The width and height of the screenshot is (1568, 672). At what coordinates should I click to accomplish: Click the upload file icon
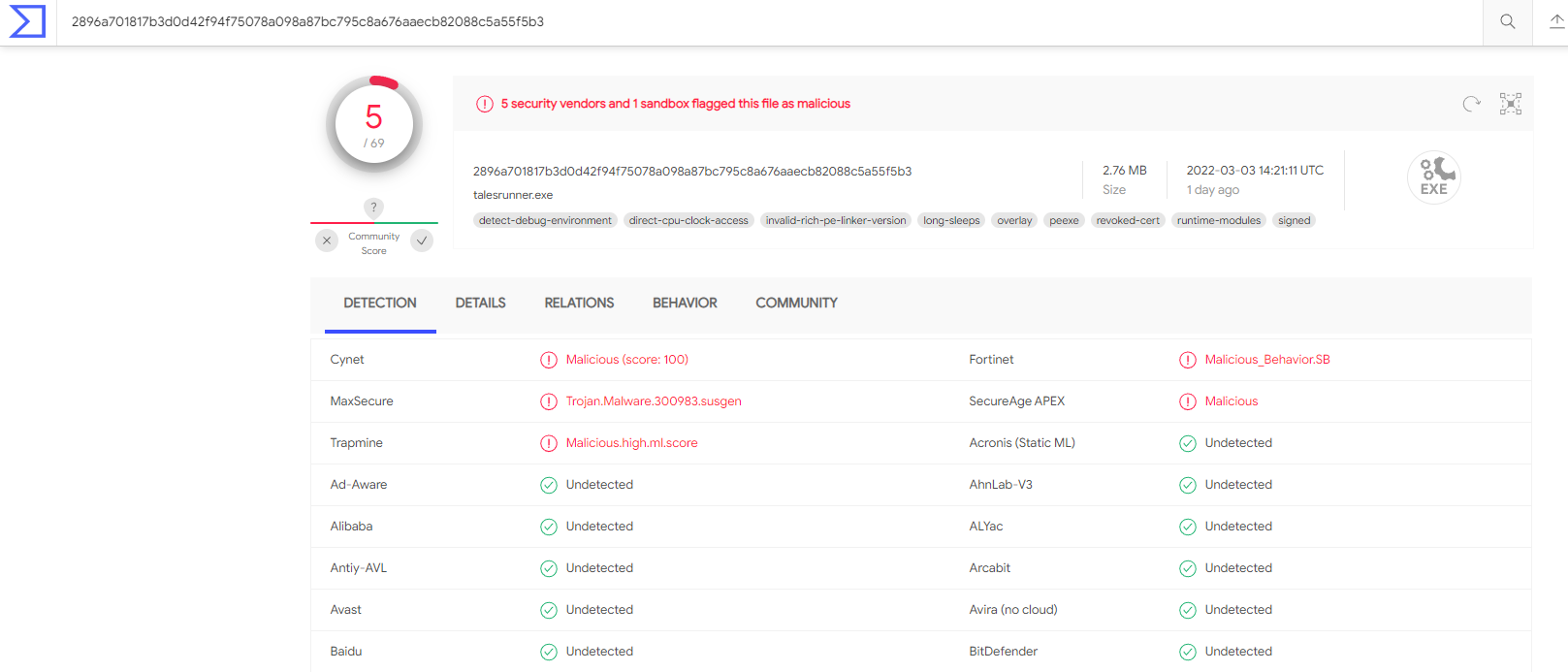point(1556,21)
